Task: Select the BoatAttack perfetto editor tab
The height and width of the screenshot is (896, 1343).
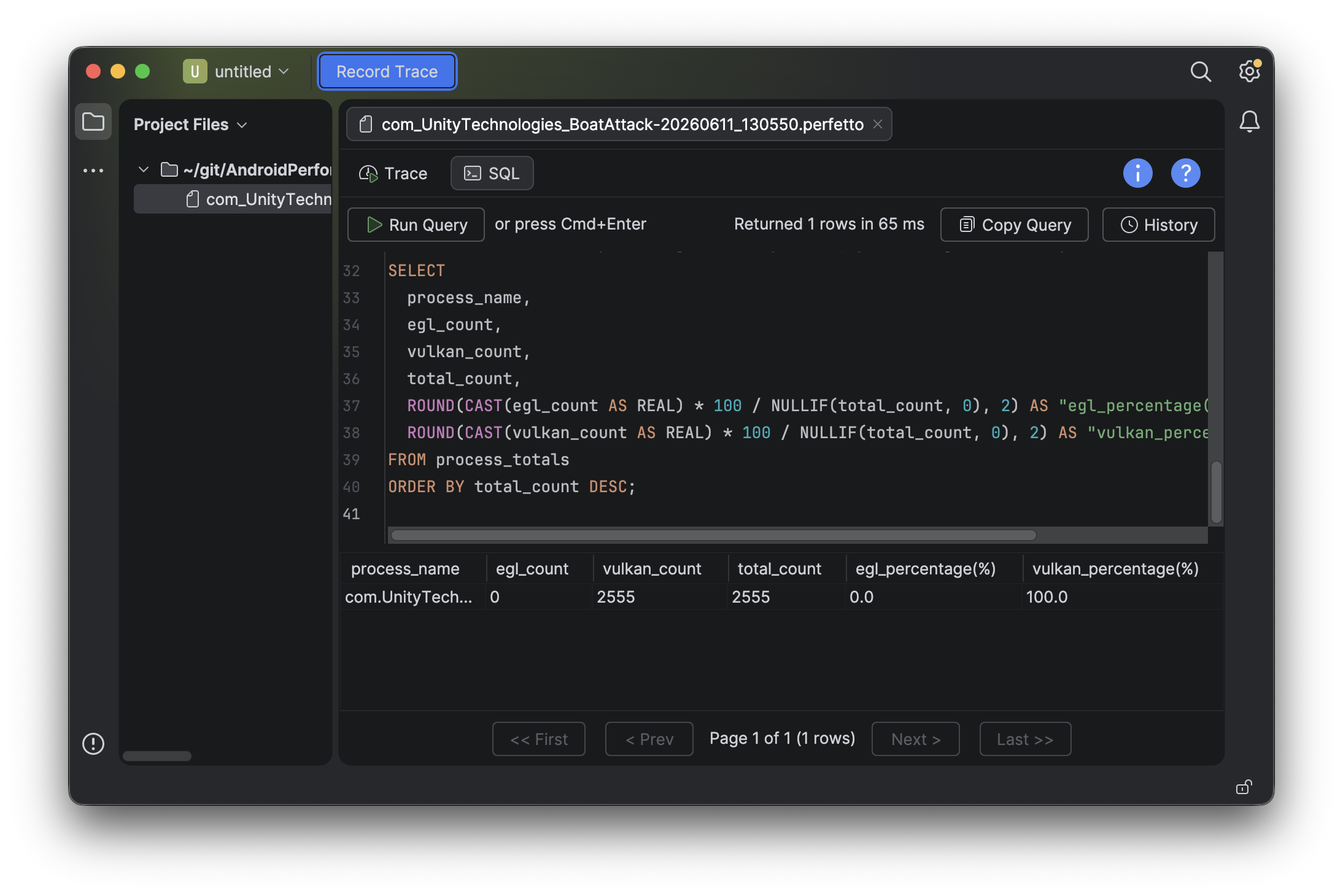Action: pos(619,124)
